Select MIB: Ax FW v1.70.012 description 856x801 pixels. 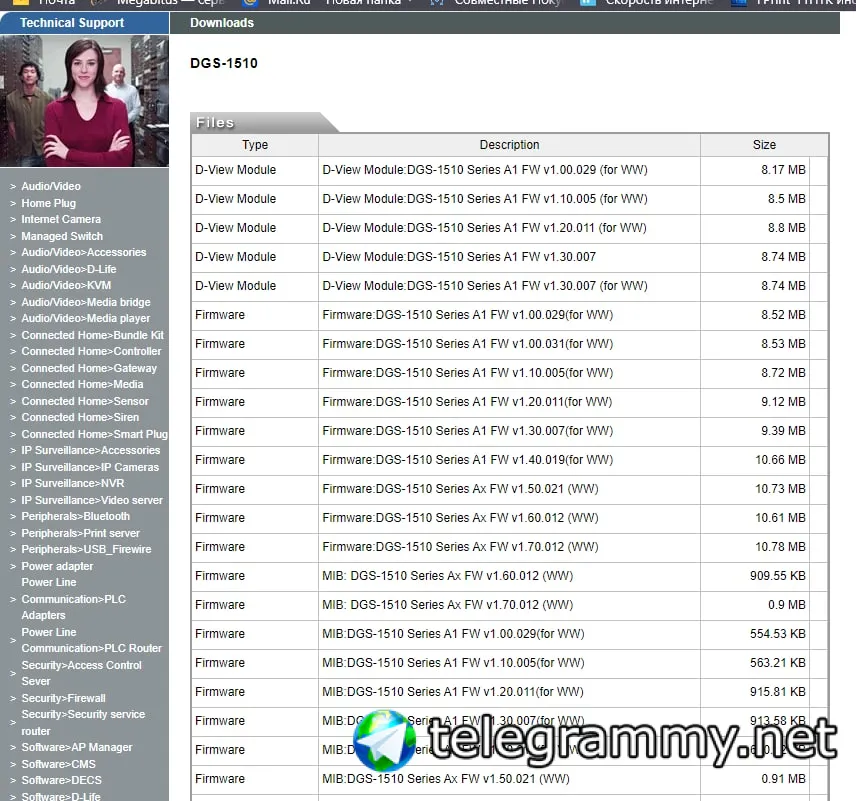(448, 604)
